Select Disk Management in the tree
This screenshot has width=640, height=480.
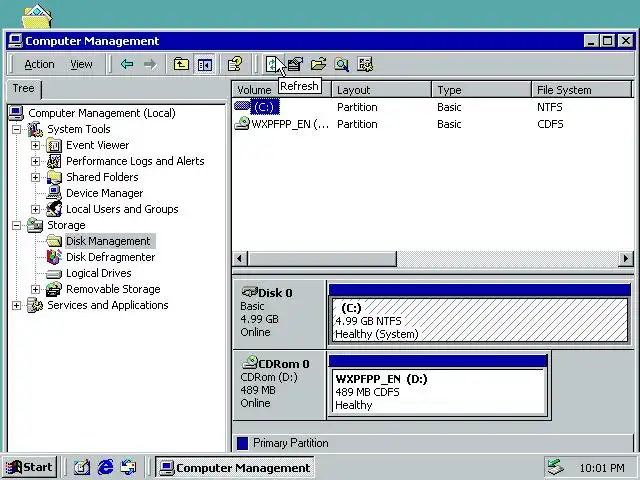coord(109,241)
